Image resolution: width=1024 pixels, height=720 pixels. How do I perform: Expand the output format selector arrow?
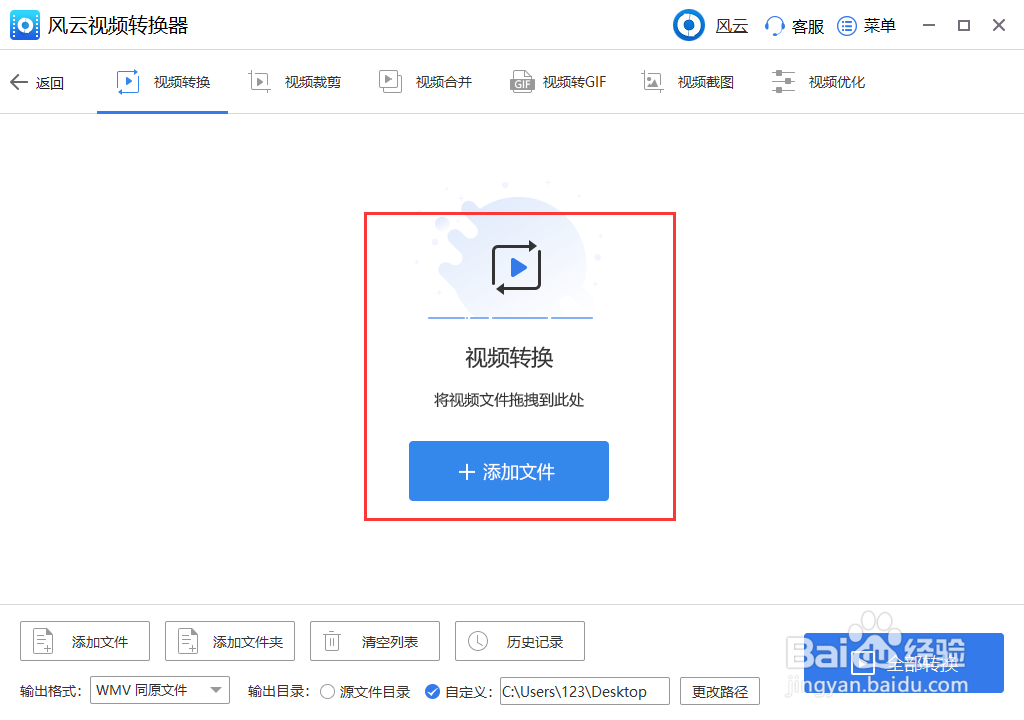[x=215, y=690]
